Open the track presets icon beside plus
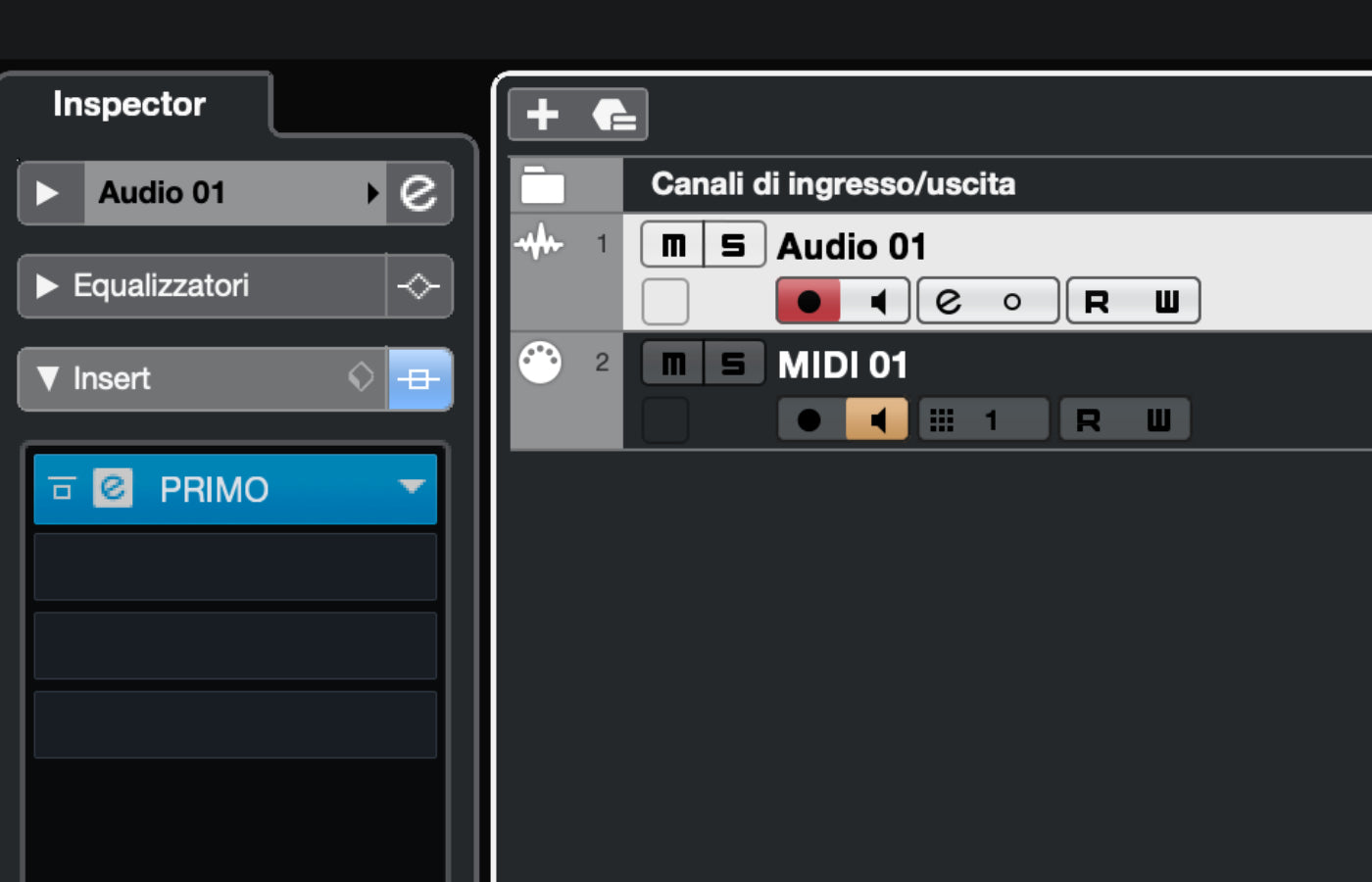1372x882 pixels. pos(614,116)
